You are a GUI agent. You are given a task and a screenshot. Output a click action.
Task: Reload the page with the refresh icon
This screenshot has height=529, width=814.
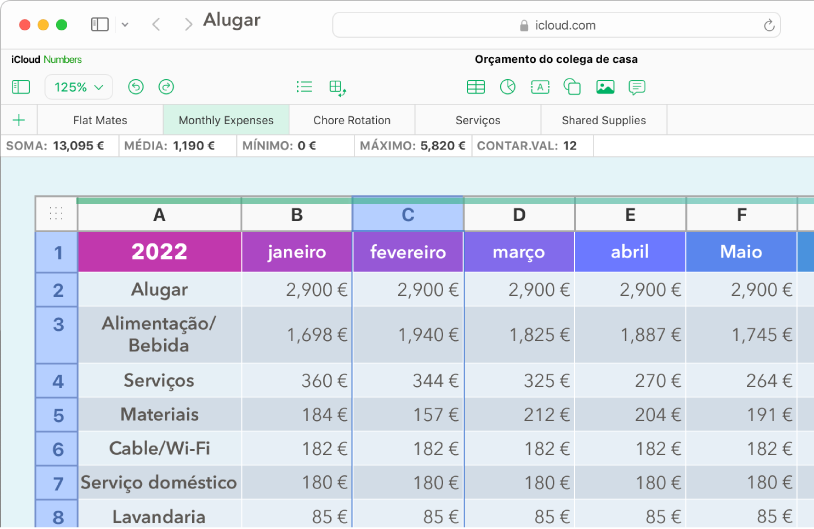[x=769, y=25]
